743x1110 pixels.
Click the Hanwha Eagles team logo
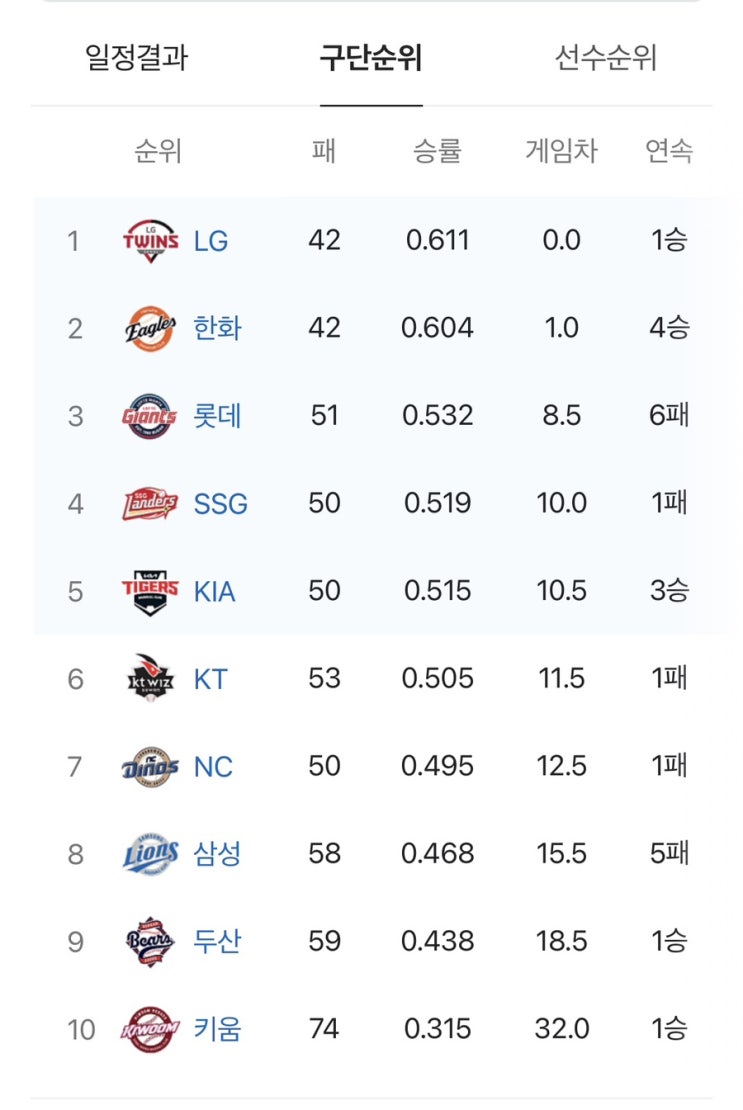click(151, 328)
